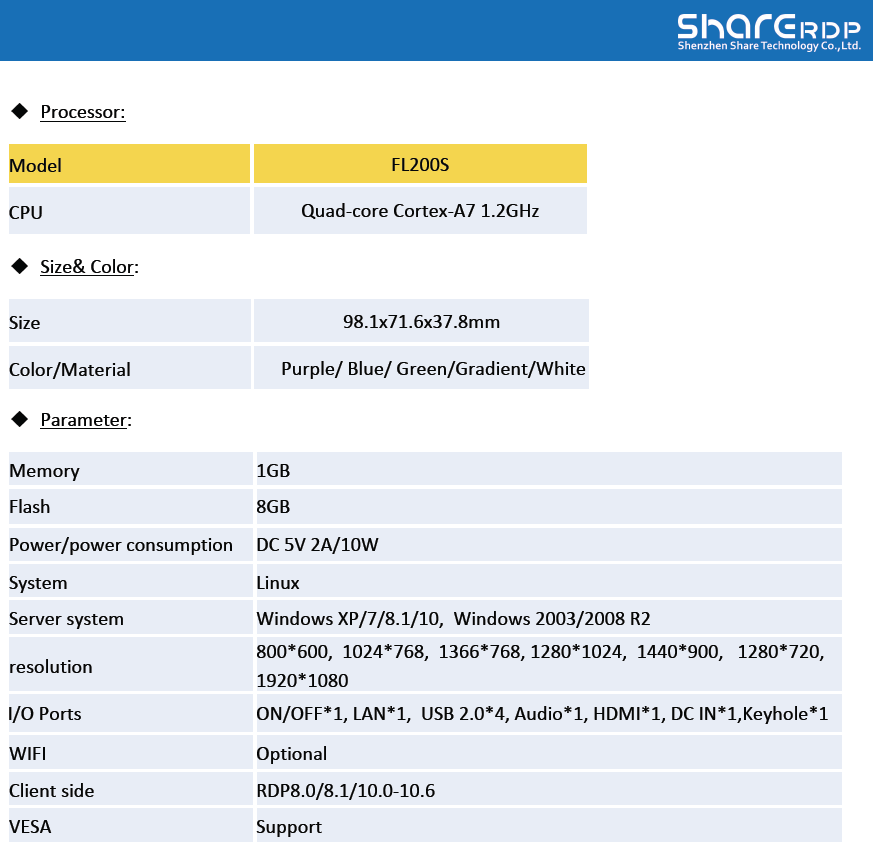Click the "Server system" label
Viewport: 873px width, 848px height.
pos(66,619)
